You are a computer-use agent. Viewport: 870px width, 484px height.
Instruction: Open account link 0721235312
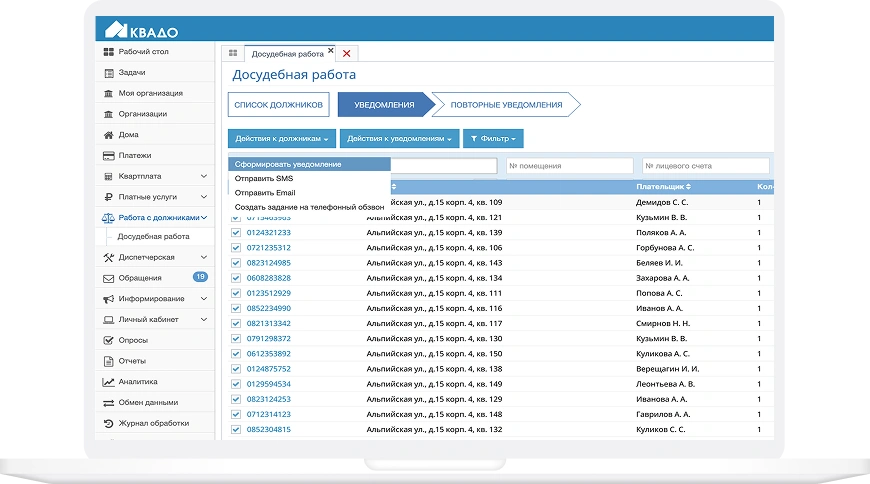(269, 247)
